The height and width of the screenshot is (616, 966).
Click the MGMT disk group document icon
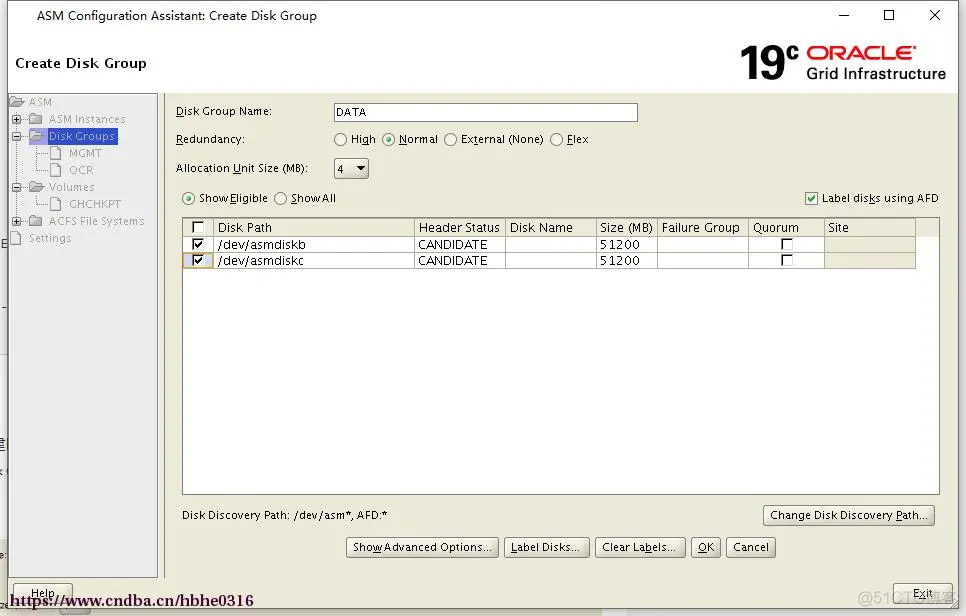(56, 153)
